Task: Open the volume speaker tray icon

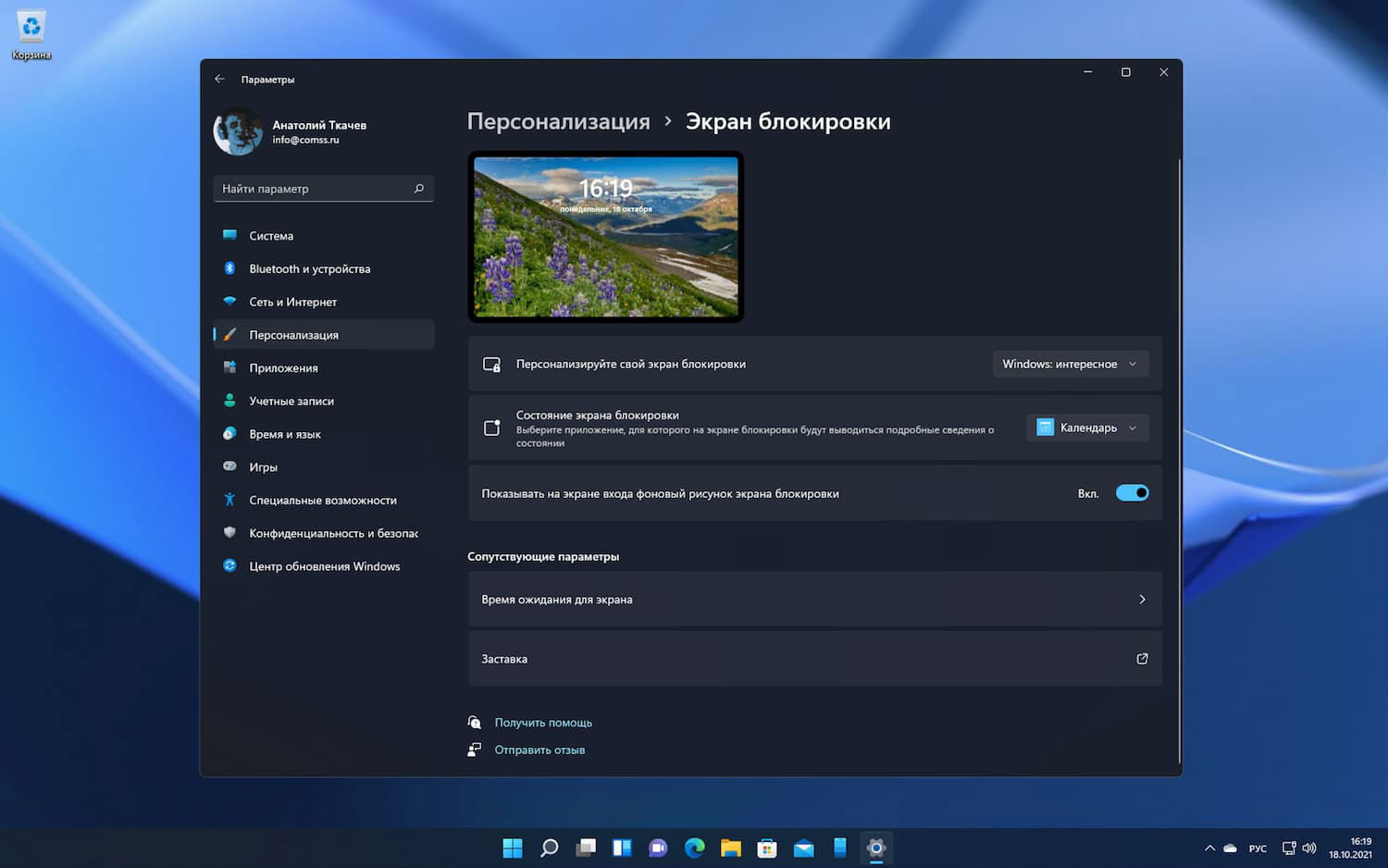Action: pyautogui.click(x=1309, y=848)
